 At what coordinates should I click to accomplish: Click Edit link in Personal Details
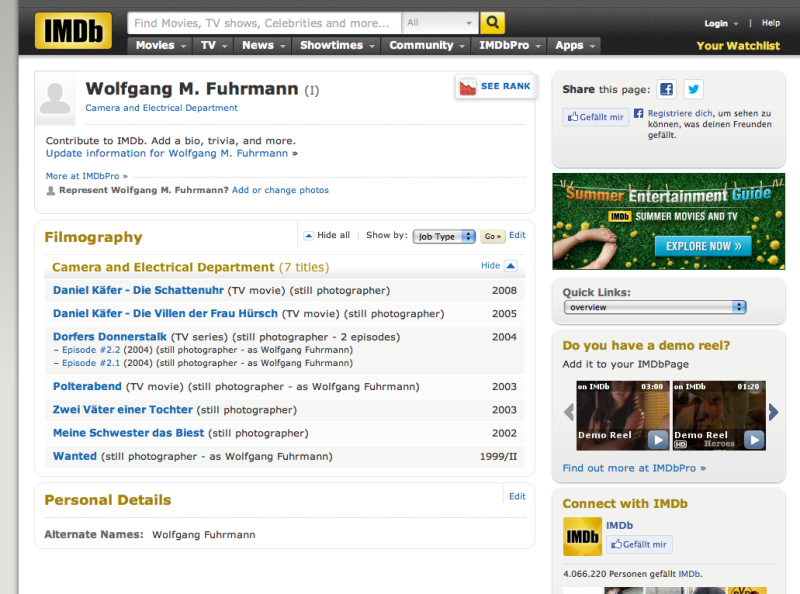coord(517,497)
